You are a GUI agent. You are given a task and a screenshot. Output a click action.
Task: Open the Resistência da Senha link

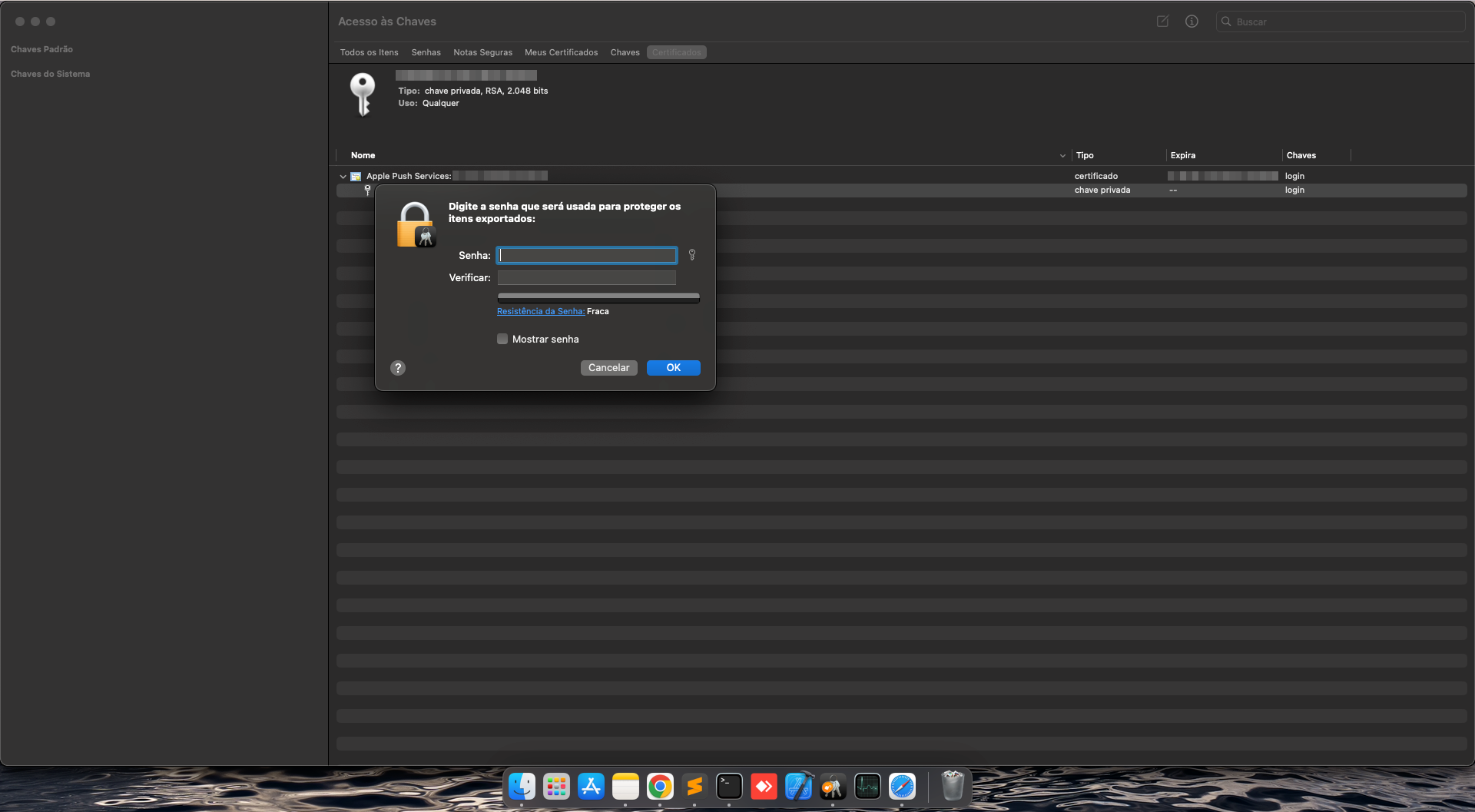[x=541, y=311]
